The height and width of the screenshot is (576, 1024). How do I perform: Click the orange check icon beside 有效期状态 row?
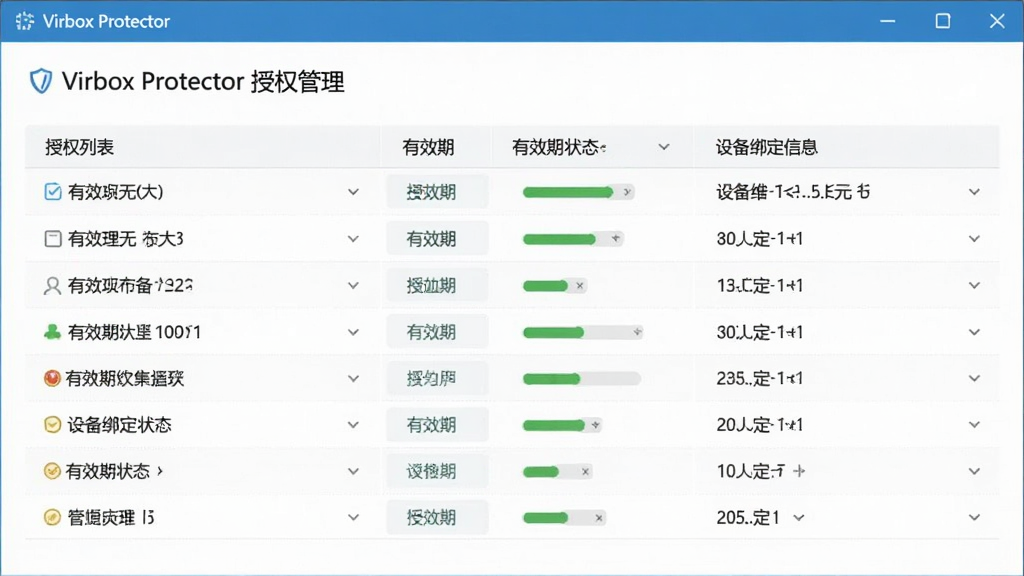[52, 471]
